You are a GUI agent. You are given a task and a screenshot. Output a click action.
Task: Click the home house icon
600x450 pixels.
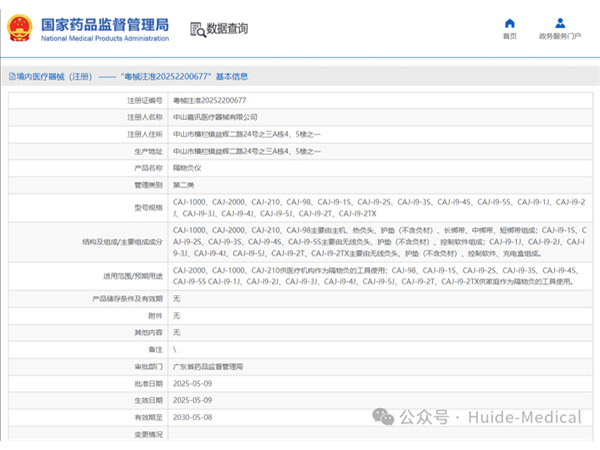(x=510, y=23)
